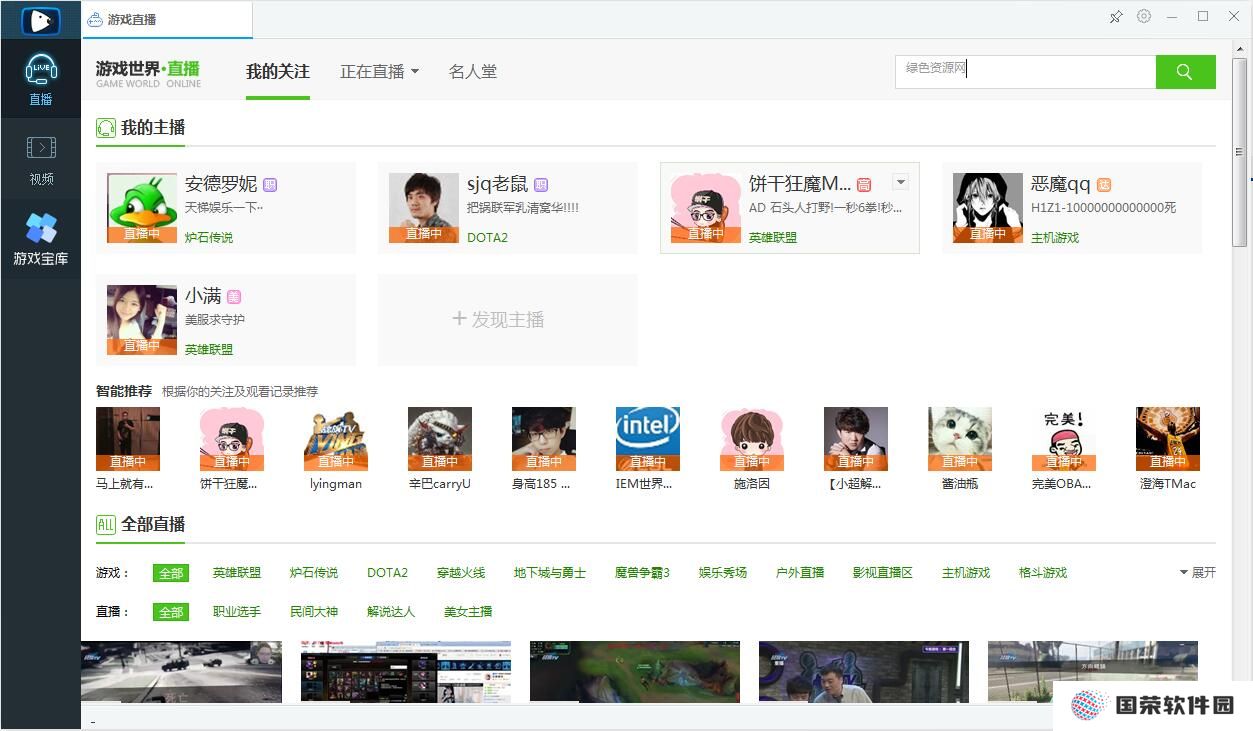Open recommended IEM世界 intel avatar
Image resolution: width=1253 pixels, height=731 pixels.
(x=648, y=439)
